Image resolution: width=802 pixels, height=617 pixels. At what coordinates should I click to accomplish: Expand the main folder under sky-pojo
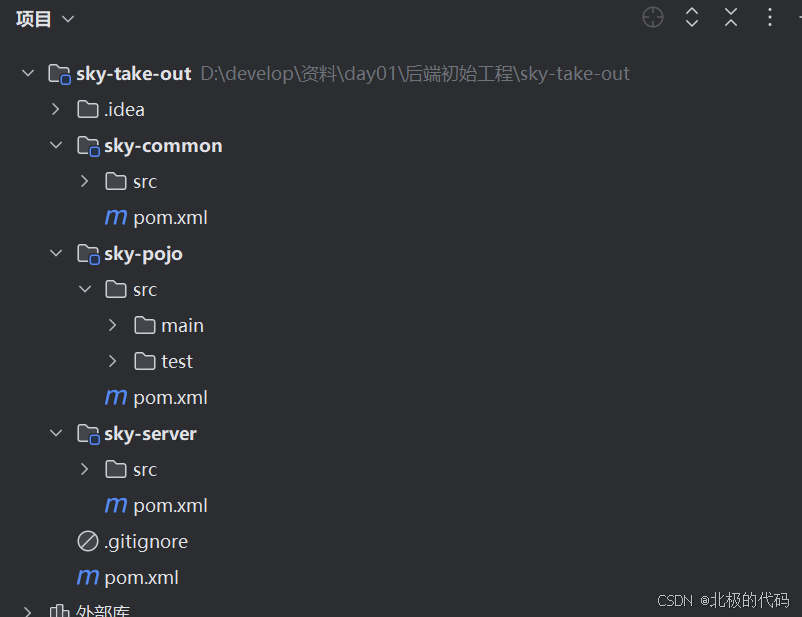tap(112, 325)
